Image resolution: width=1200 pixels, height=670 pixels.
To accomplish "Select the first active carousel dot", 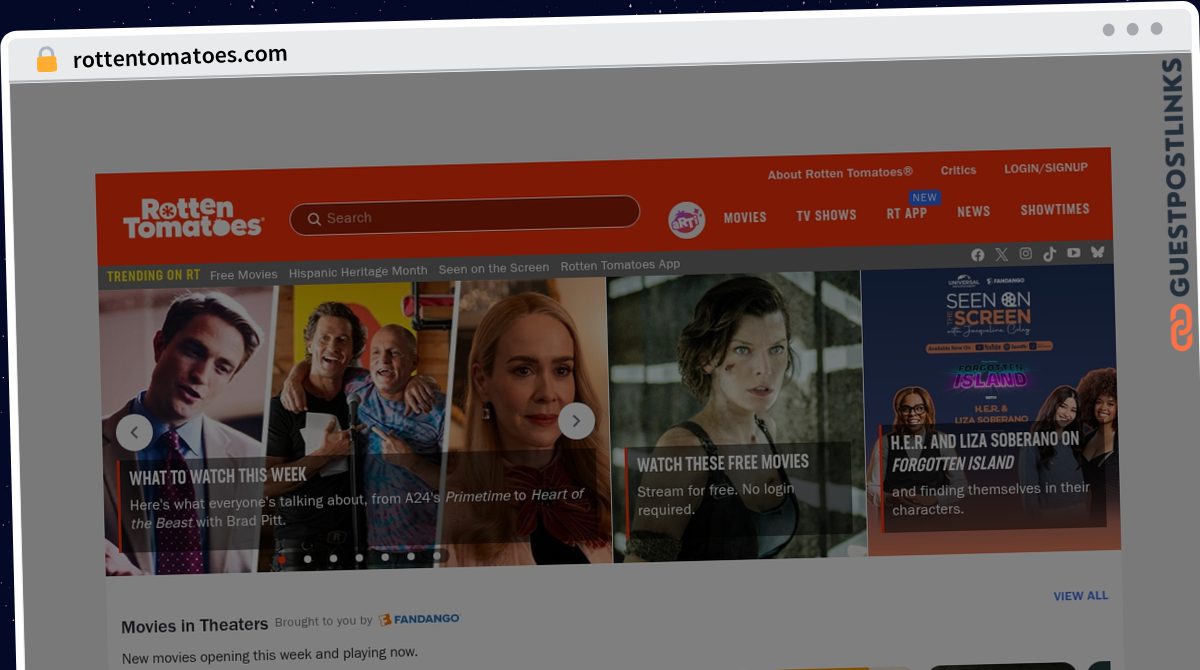I will [x=282, y=559].
